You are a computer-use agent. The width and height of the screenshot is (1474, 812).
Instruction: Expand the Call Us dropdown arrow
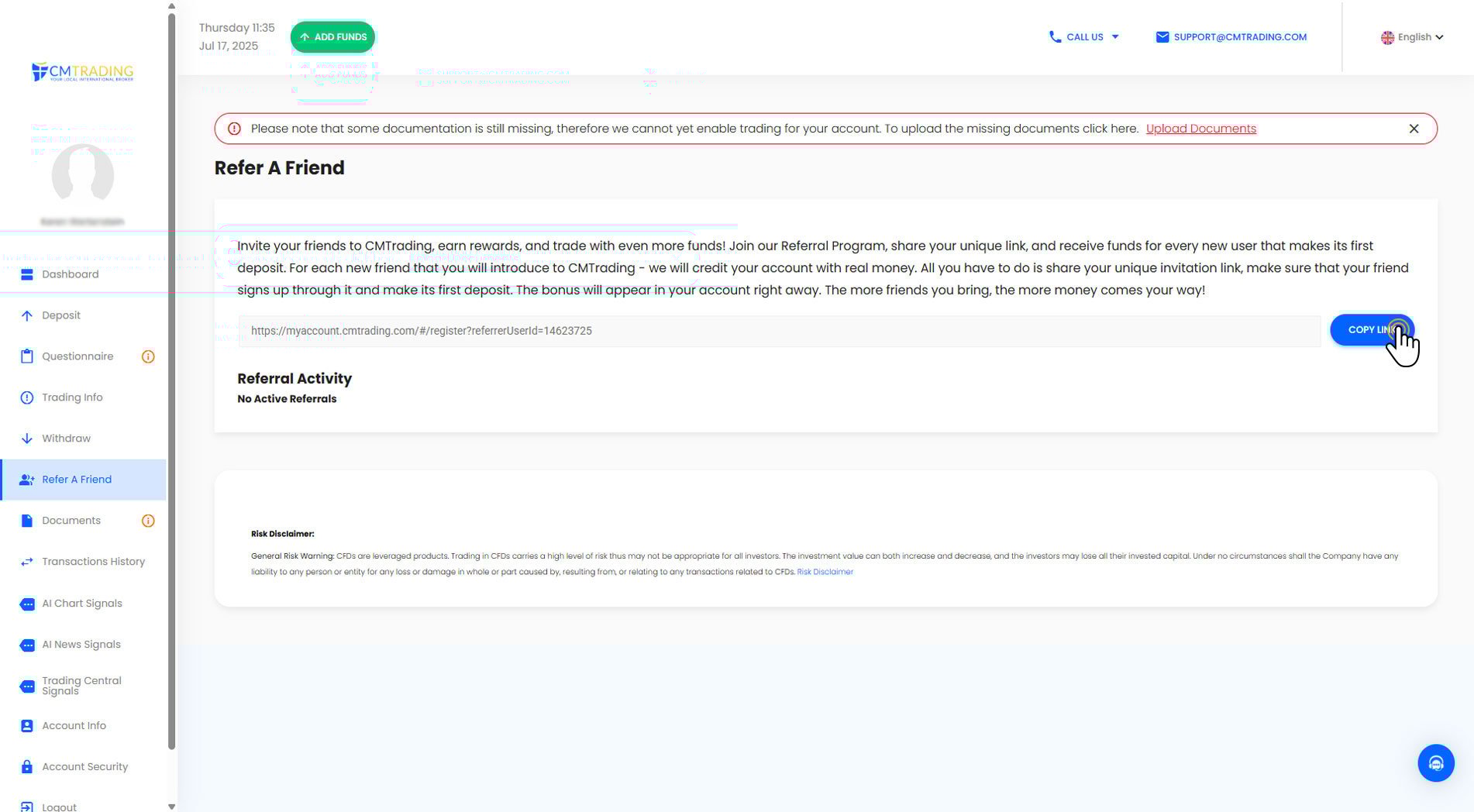[x=1115, y=36]
